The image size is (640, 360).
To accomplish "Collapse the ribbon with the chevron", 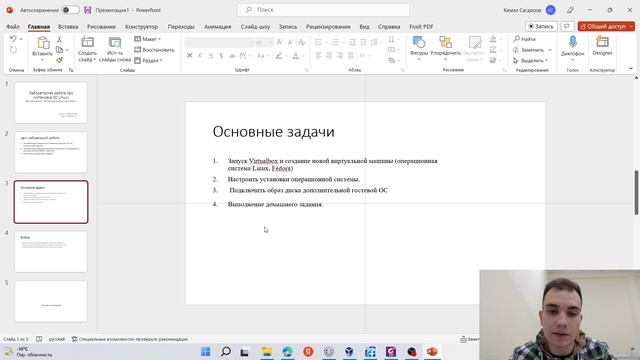I will (631, 69).
